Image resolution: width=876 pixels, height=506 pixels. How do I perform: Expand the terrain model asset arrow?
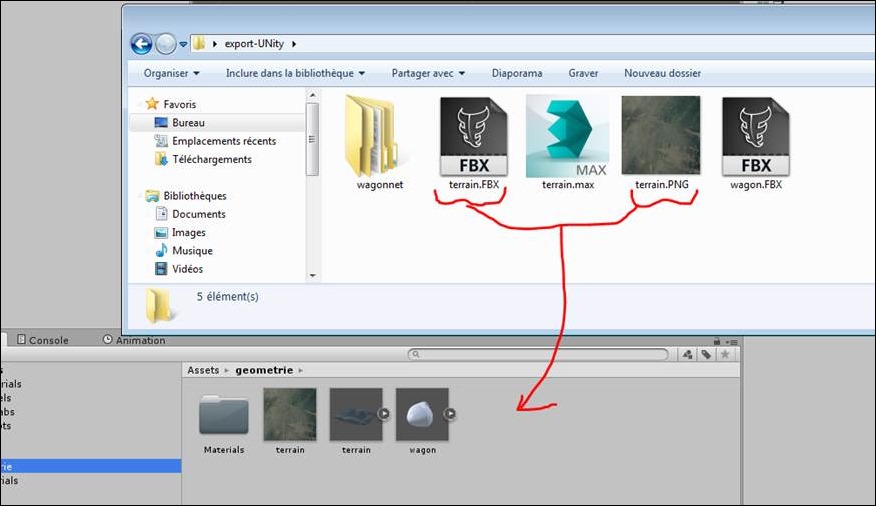click(x=384, y=414)
